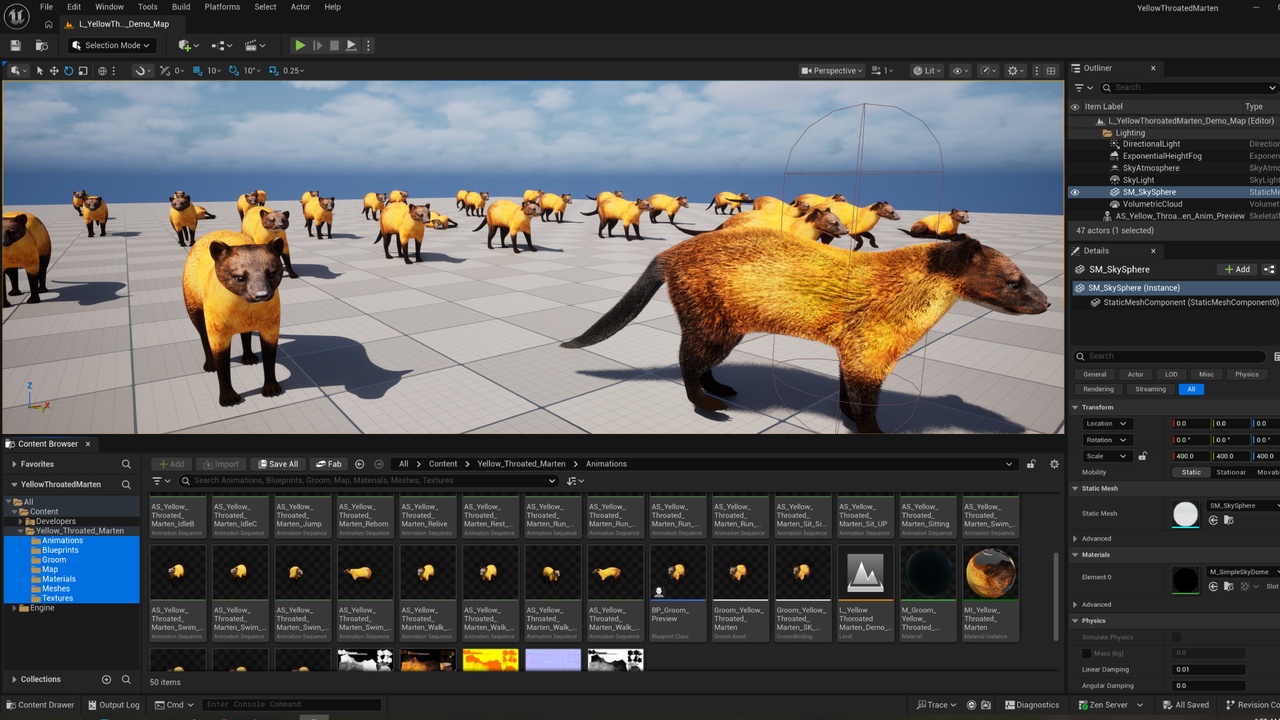
Task: Click the Linear Damping value field
Action: tap(1209, 670)
